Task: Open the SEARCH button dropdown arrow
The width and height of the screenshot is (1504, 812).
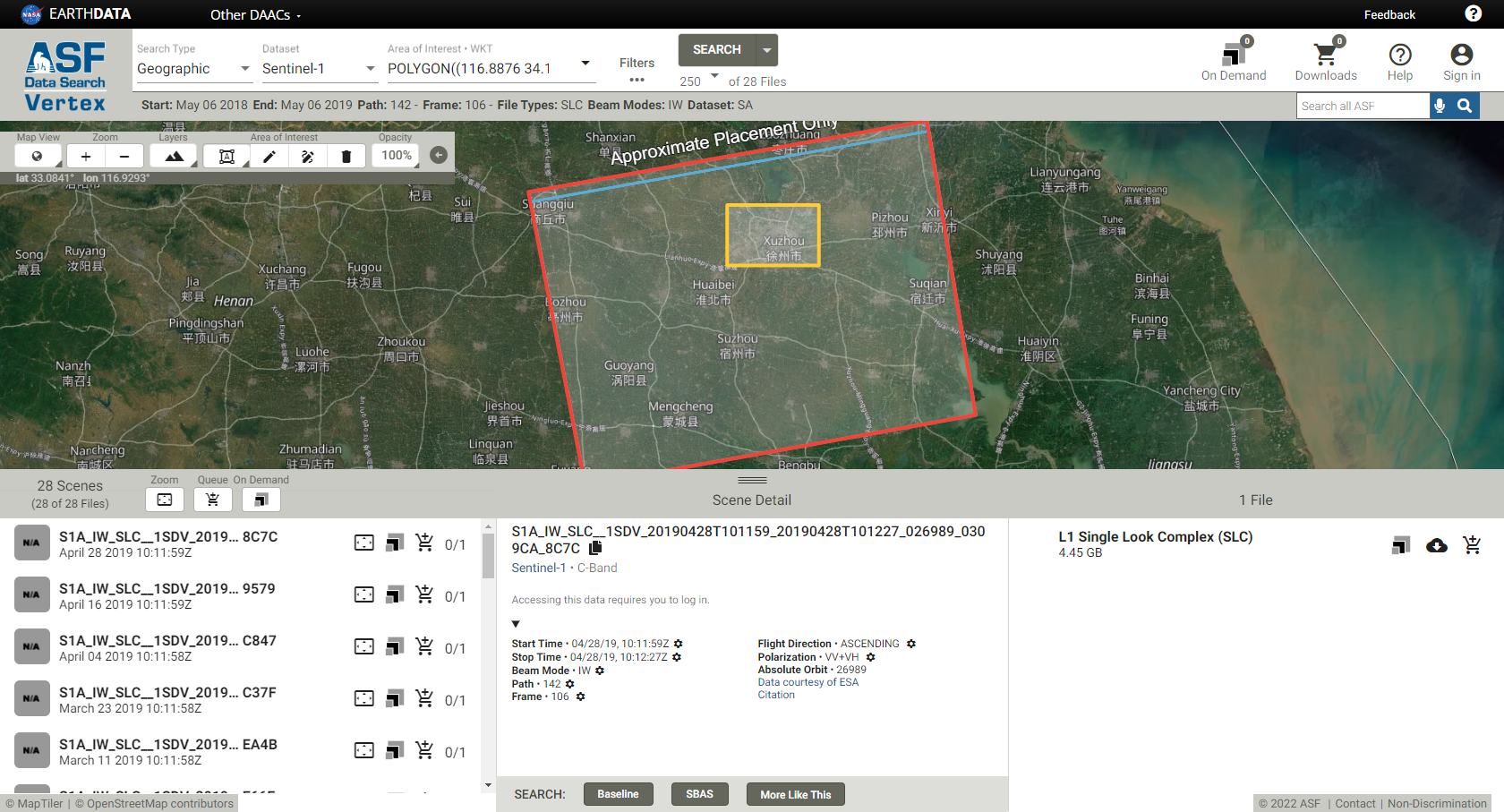Action: (767, 50)
